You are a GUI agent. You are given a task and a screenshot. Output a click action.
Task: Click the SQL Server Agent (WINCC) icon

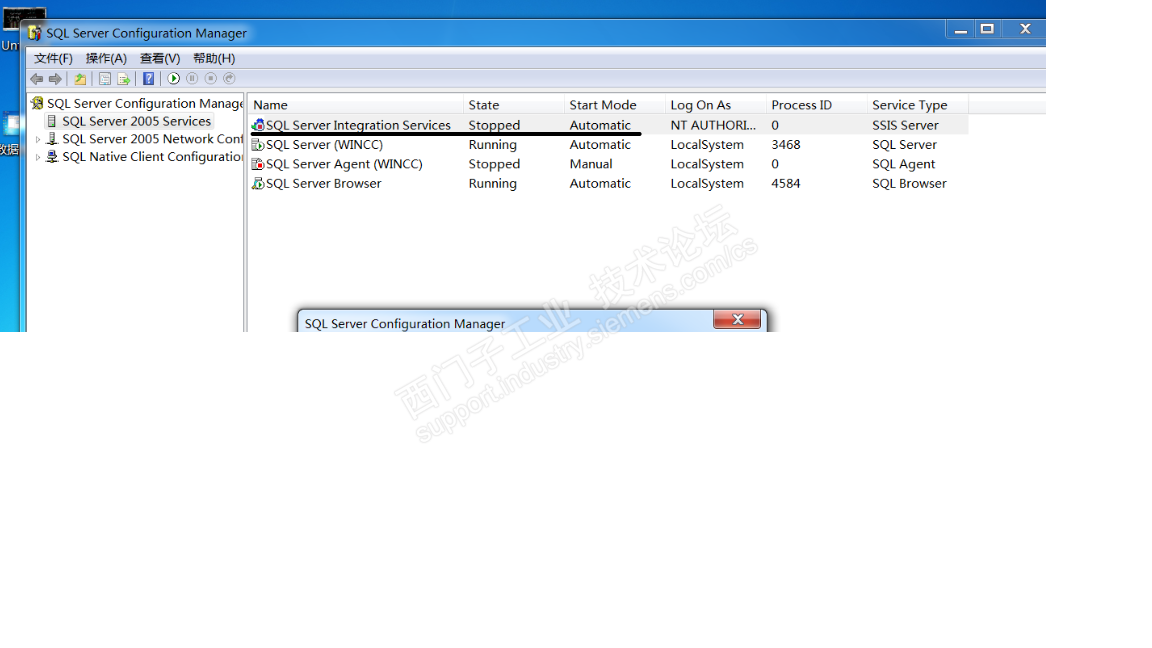pos(258,165)
